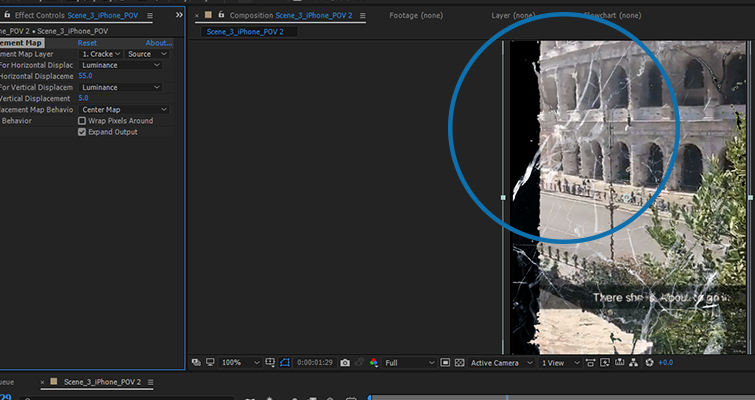Click the Reset Exposure icon
This screenshot has height=400, width=755.
tap(649, 362)
